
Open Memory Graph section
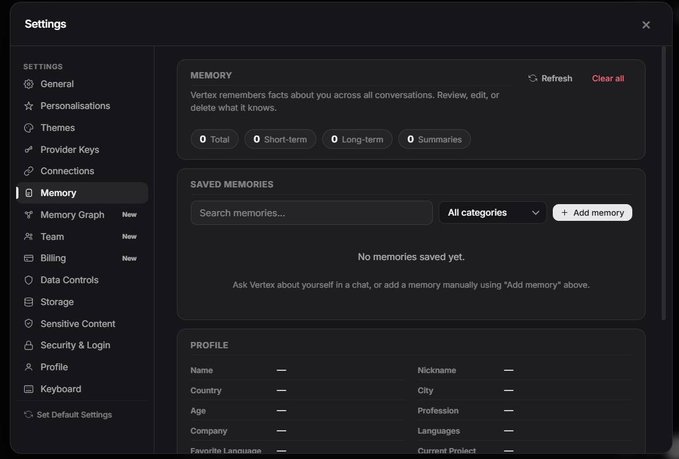[x=82, y=215]
